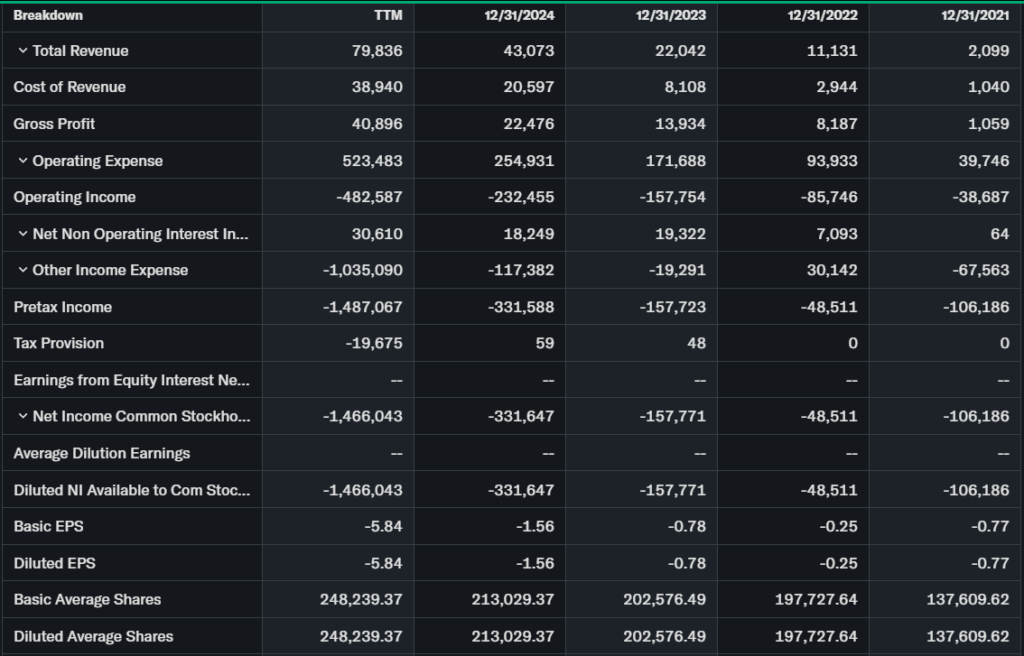Expand Net Non Operating Interest Income chevron

22,234
